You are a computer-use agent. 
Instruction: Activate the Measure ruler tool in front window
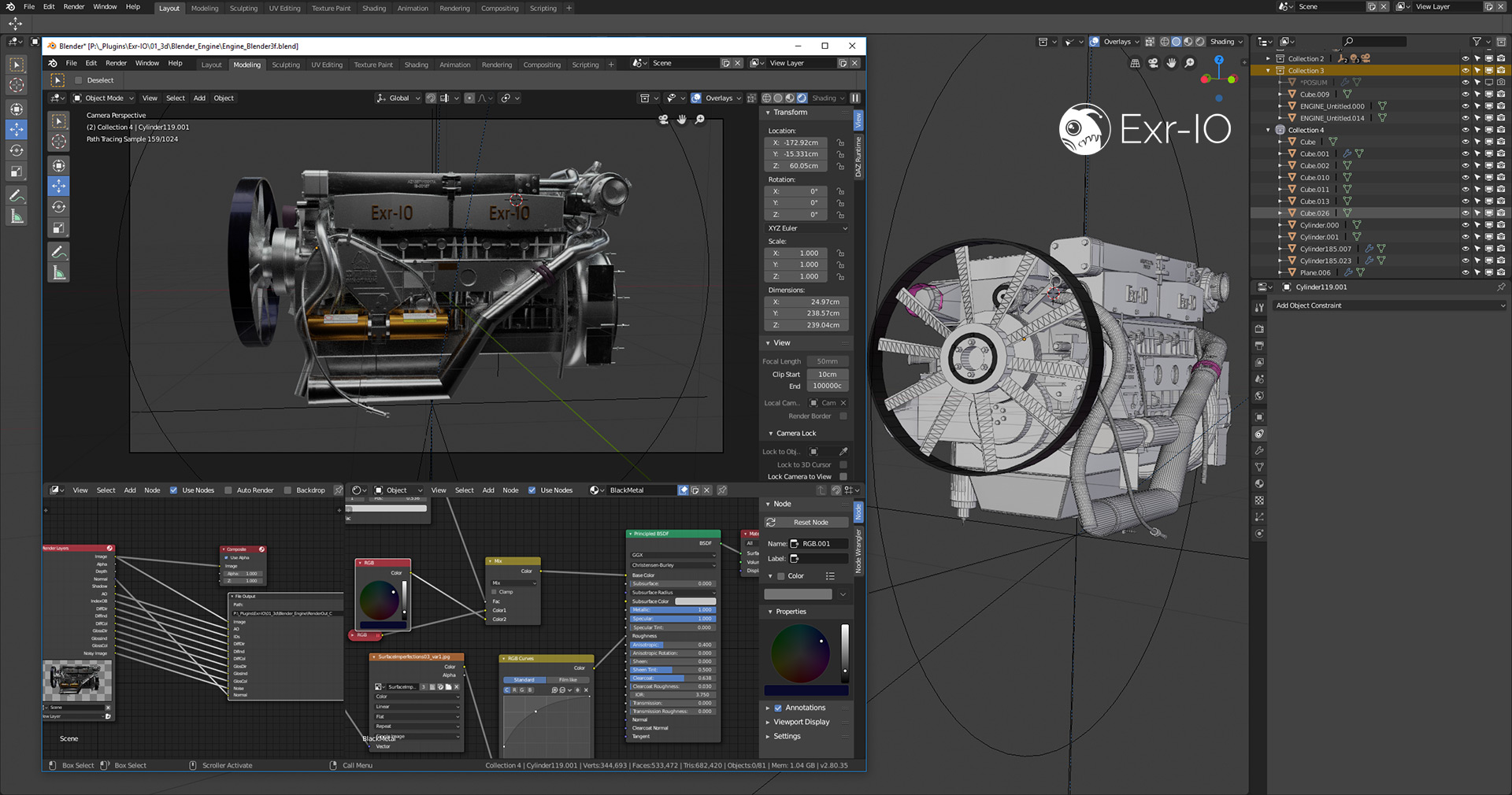click(59, 273)
